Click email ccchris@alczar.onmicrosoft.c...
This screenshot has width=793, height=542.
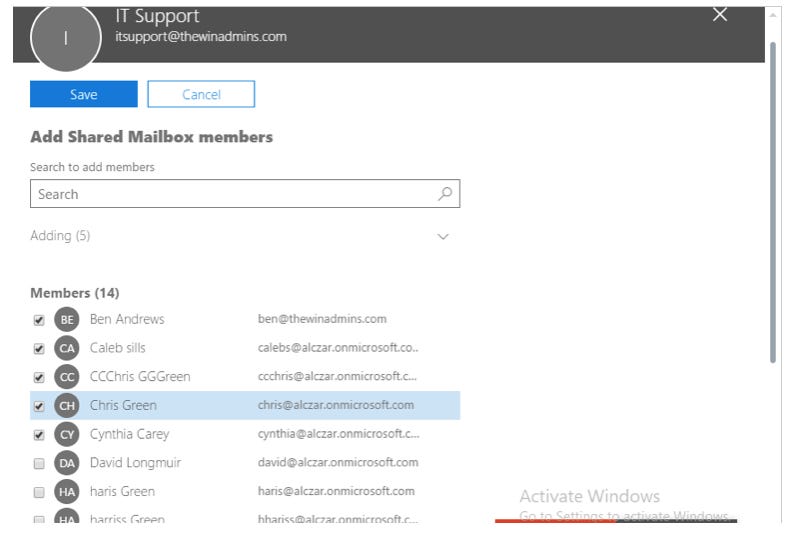(337, 376)
